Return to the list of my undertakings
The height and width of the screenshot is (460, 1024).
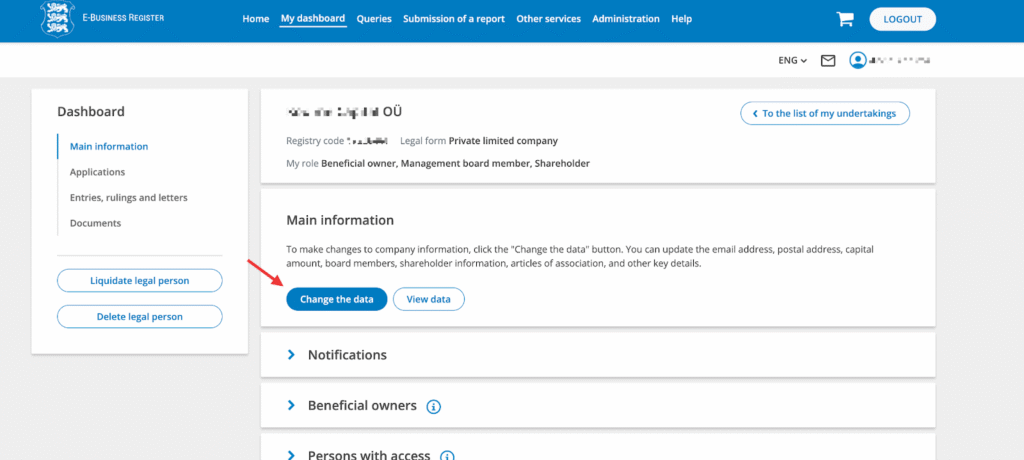coord(825,113)
